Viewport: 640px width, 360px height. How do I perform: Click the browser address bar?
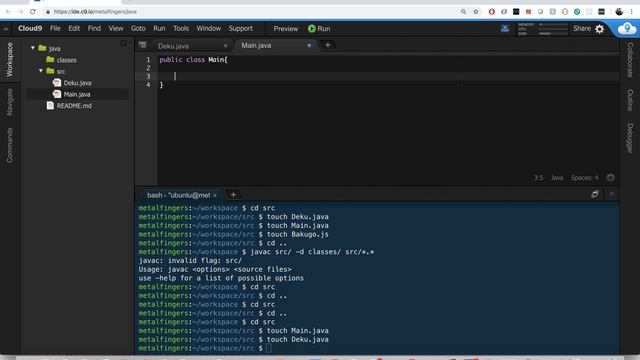253,11
